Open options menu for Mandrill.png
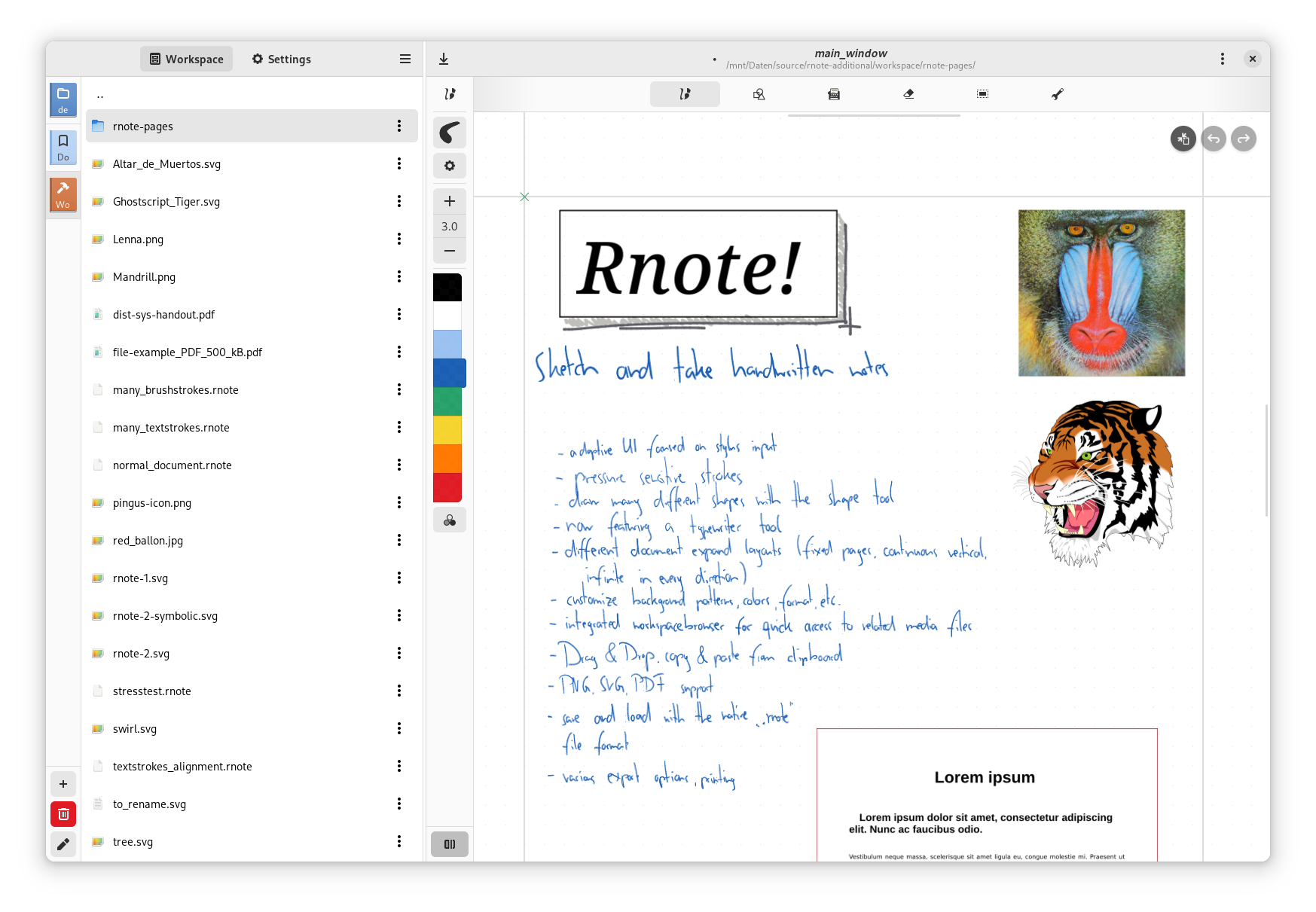This screenshot has width=1316, height=912. pyautogui.click(x=399, y=276)
